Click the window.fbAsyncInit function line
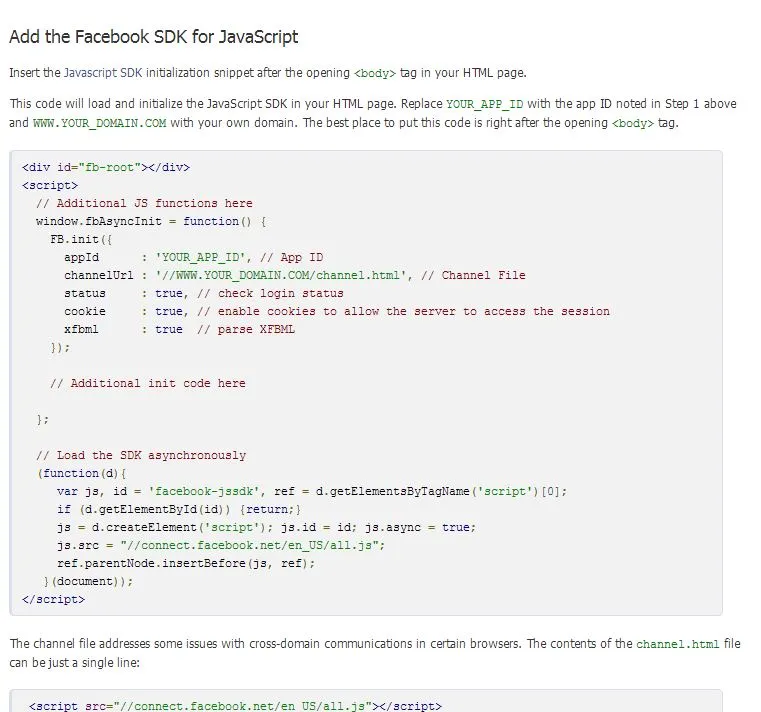761x712 pixels. 151,221
